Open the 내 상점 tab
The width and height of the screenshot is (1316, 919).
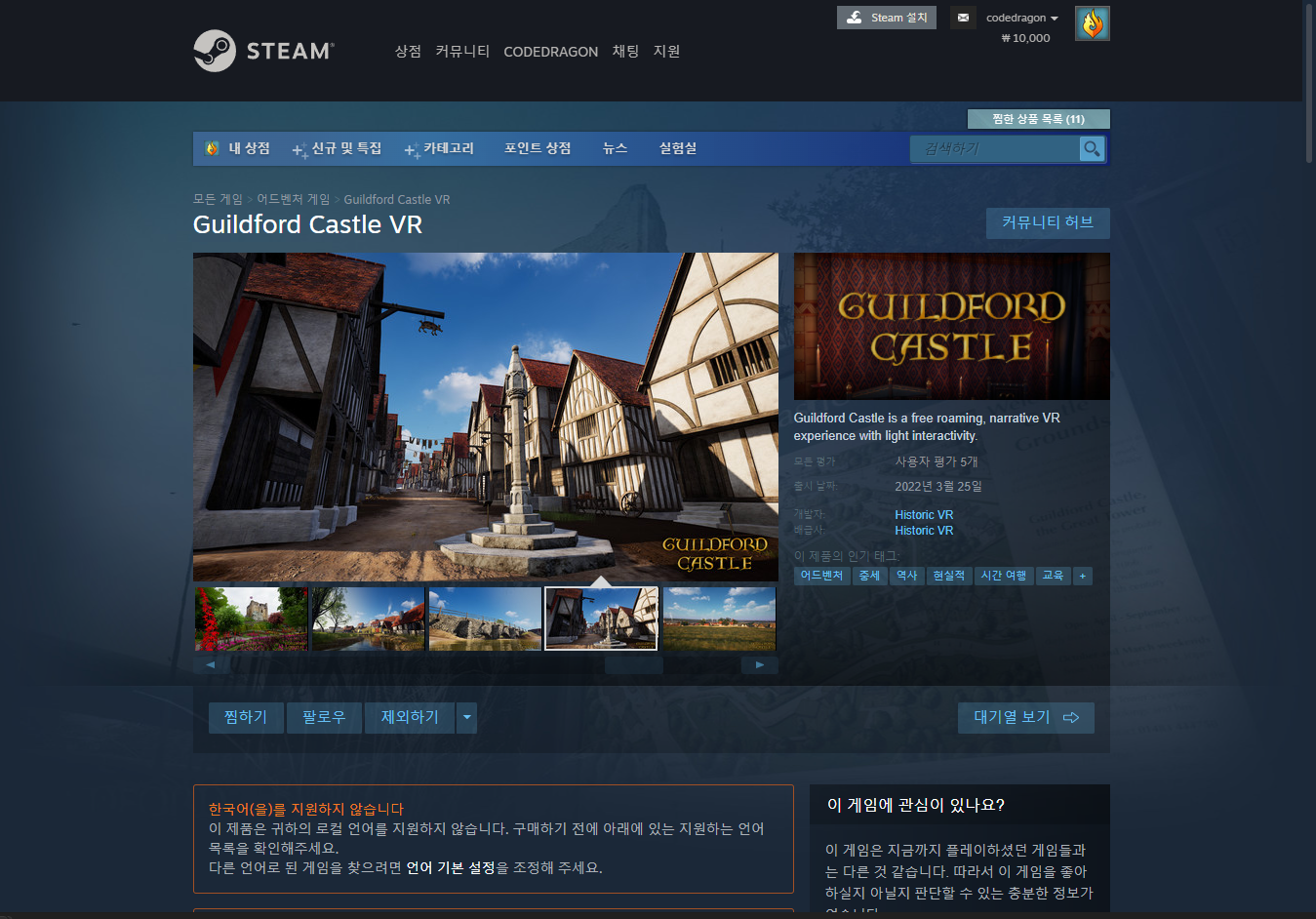[x=238, y=148]
